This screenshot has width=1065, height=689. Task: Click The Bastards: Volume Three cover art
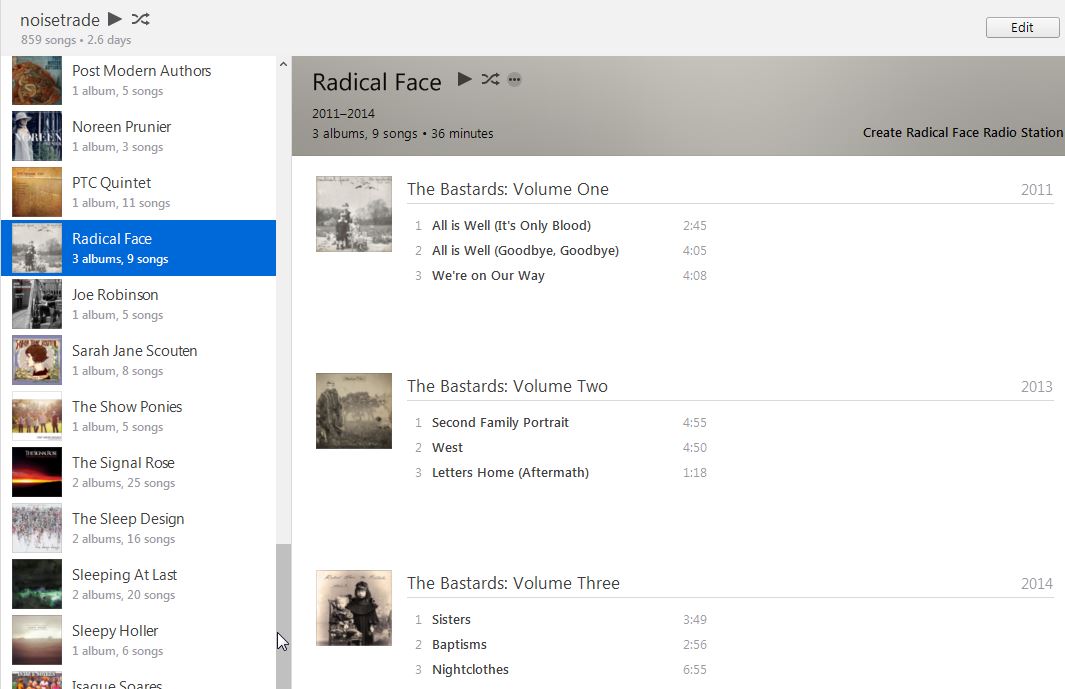click(354, 608)
